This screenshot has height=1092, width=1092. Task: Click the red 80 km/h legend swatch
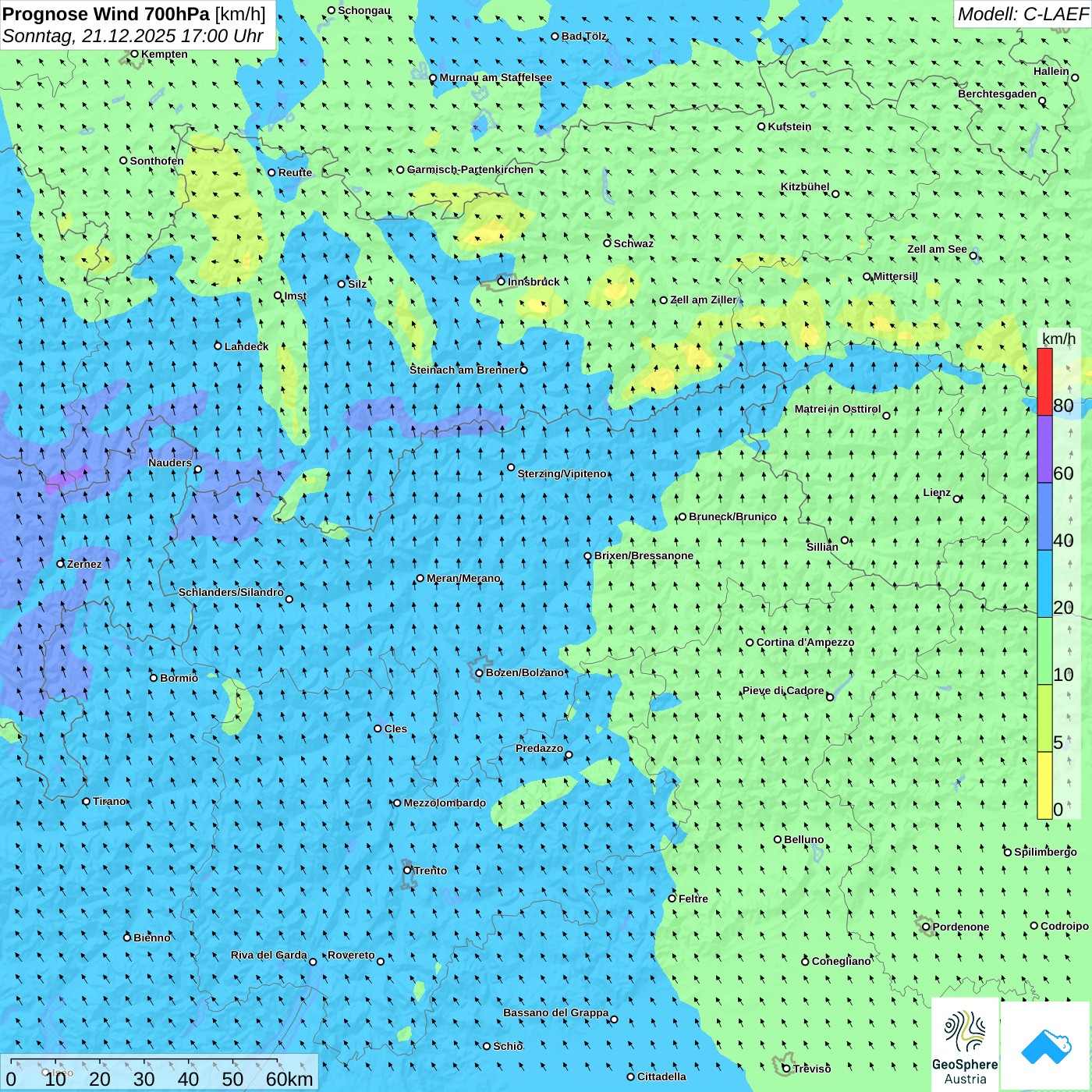click(1044, 381)
